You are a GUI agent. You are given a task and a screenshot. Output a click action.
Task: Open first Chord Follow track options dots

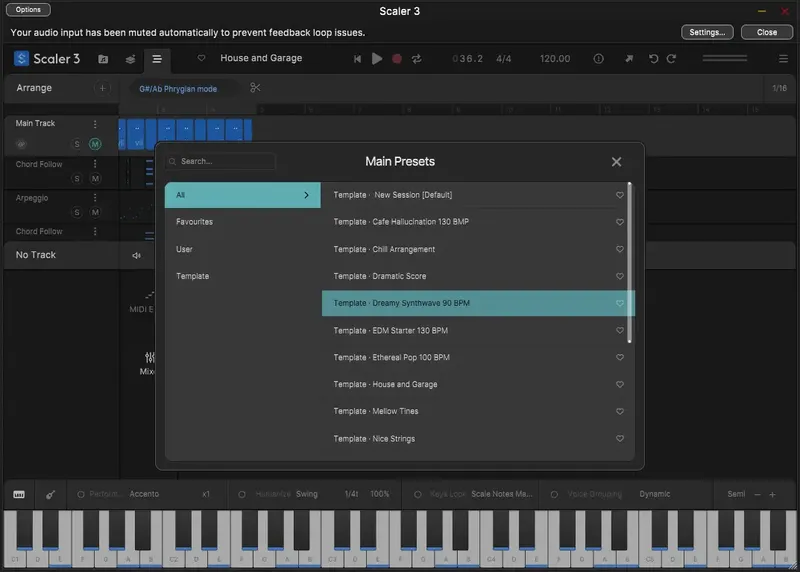click(x=95, y=164)
